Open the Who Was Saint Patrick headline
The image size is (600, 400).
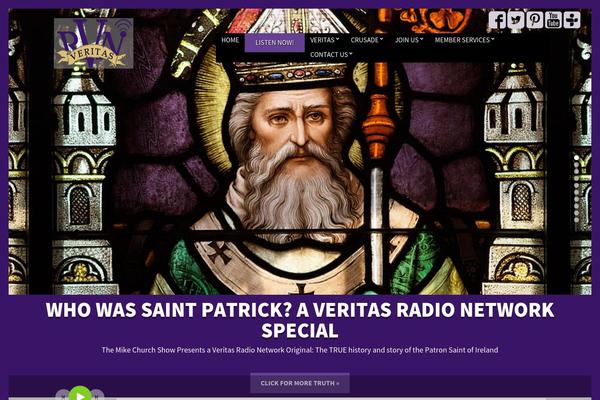coord(300,320)
